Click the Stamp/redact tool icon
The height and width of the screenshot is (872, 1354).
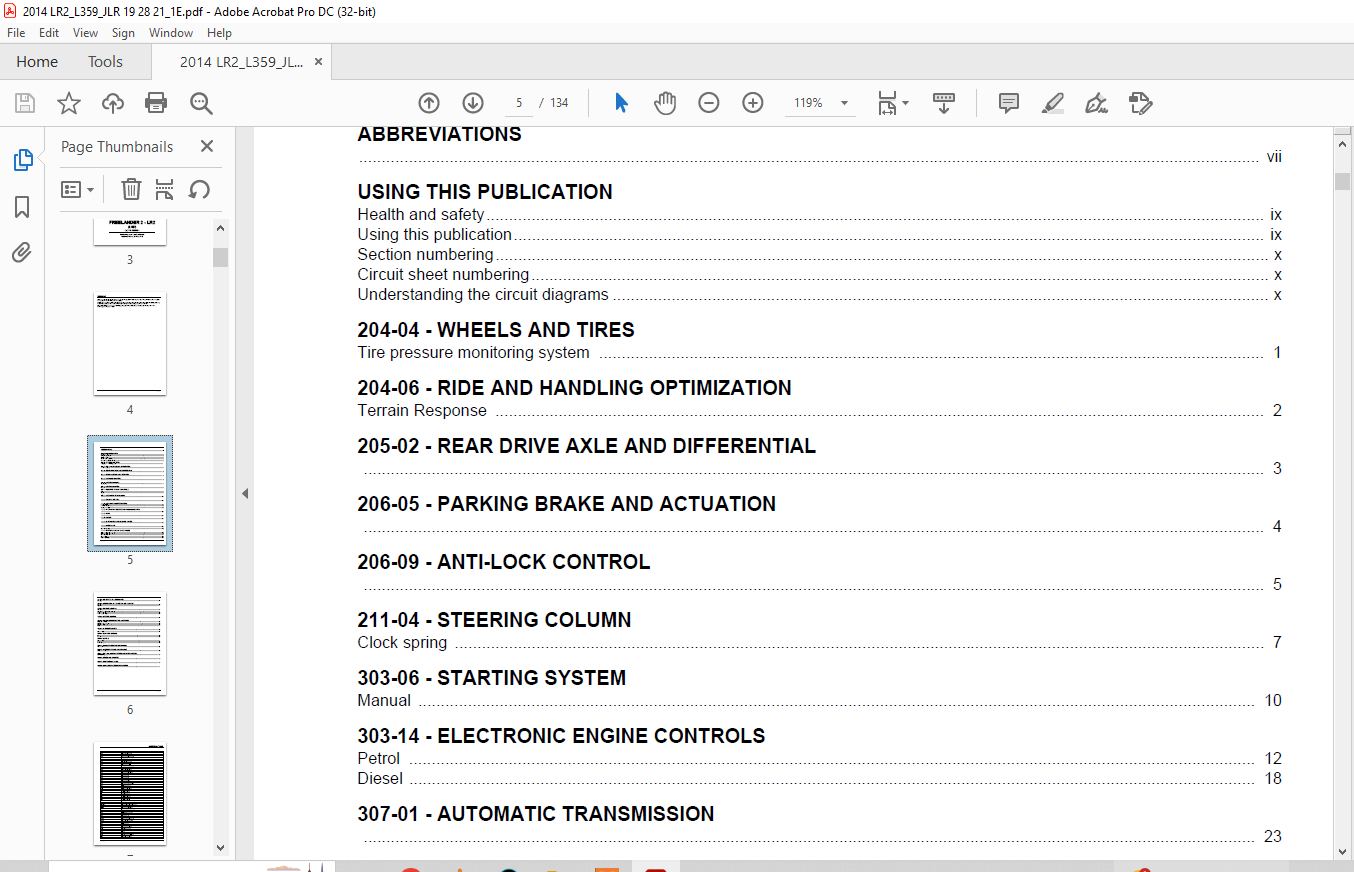point(1141,103)
